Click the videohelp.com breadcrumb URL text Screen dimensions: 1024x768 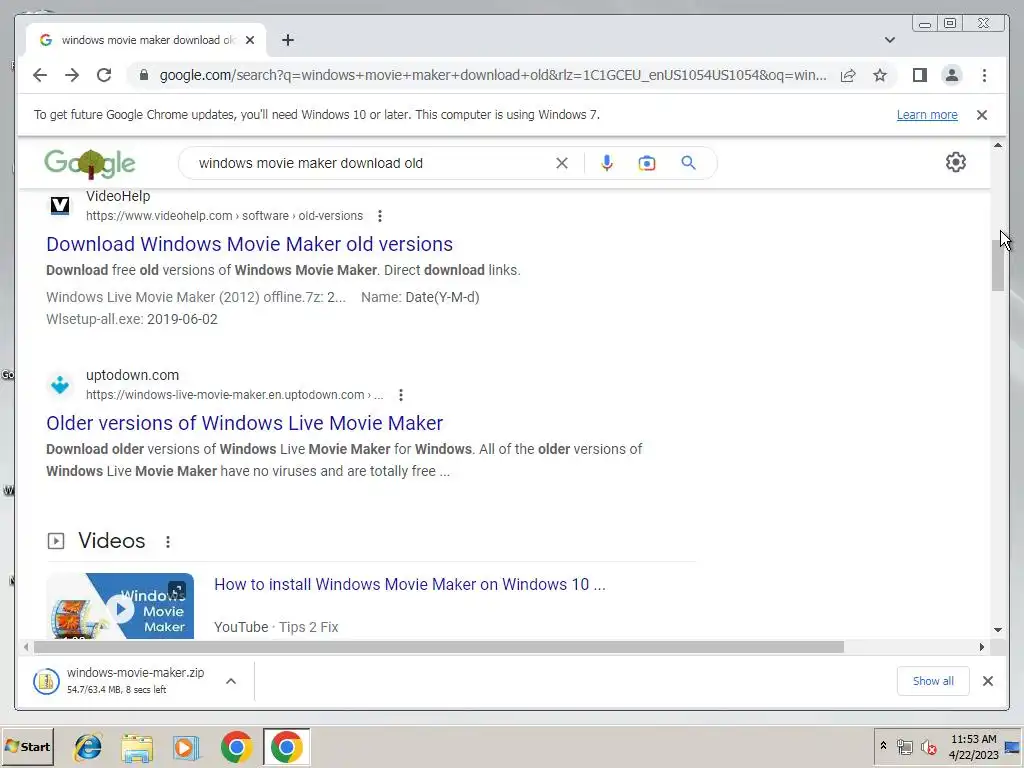224,216
